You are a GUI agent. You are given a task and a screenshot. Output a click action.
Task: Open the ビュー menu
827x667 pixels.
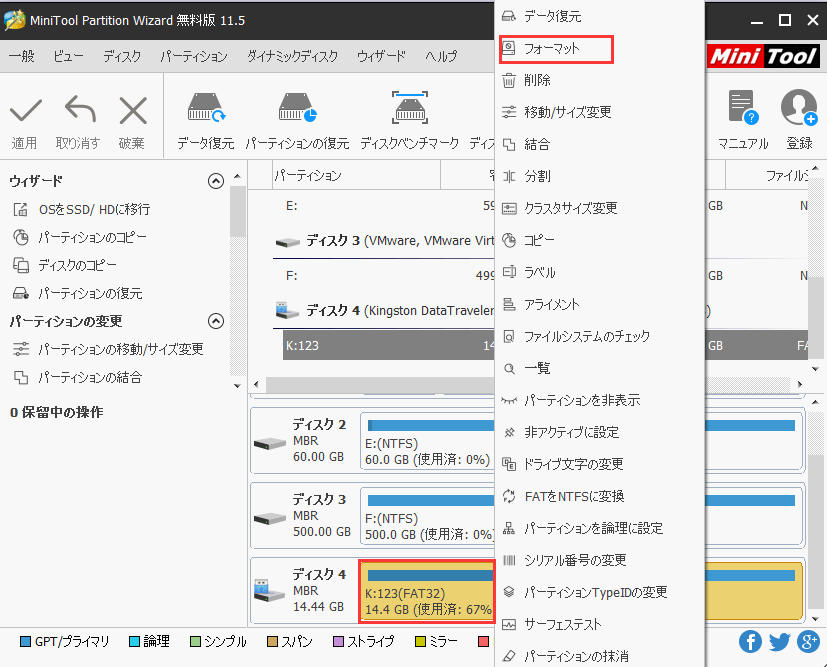tap(69, 56)
